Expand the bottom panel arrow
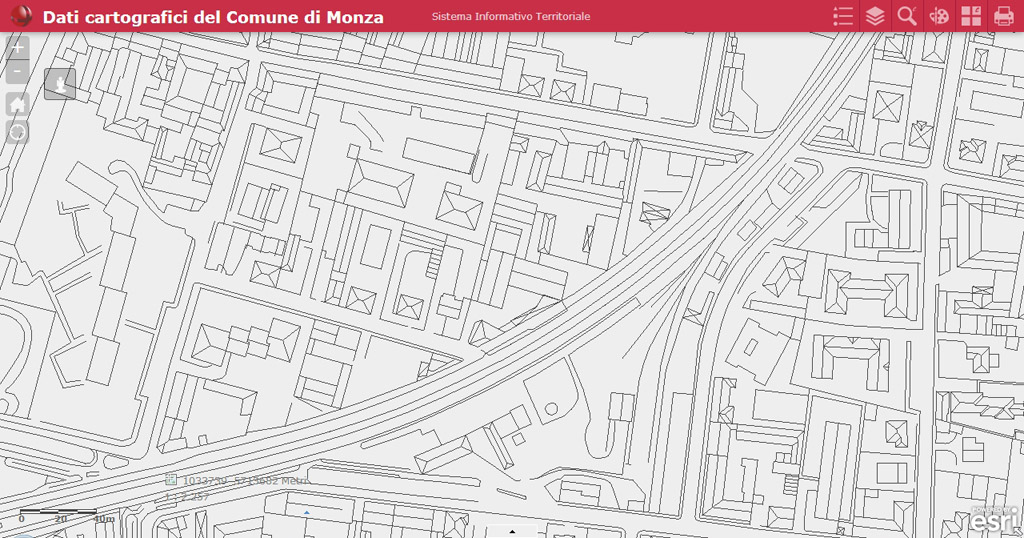 512,531
